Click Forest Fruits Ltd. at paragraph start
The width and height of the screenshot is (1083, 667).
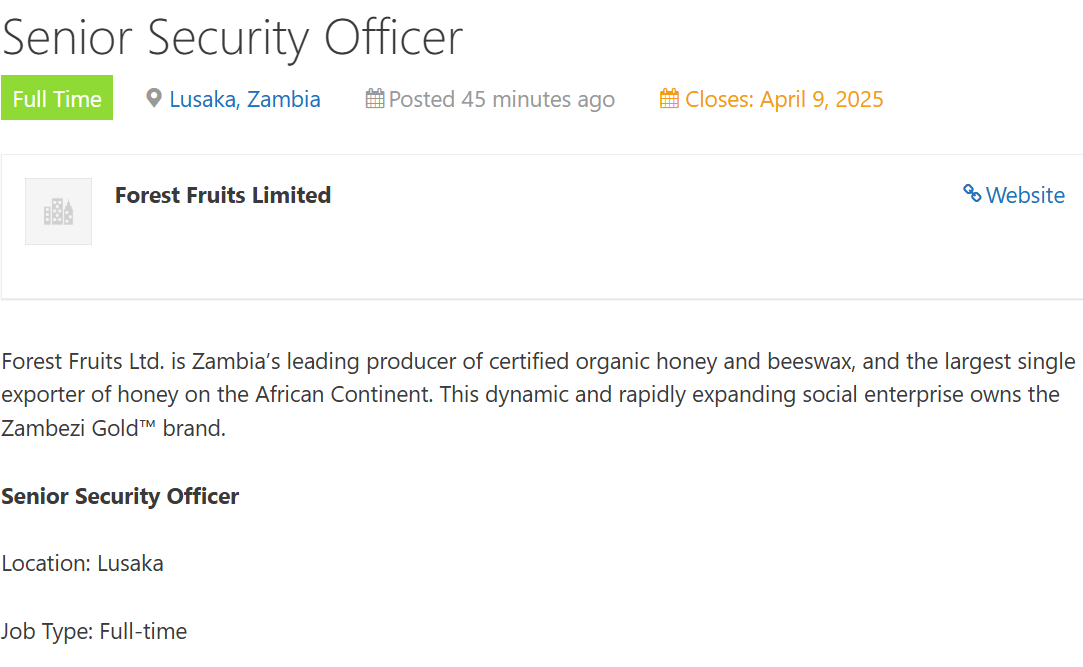83,361
